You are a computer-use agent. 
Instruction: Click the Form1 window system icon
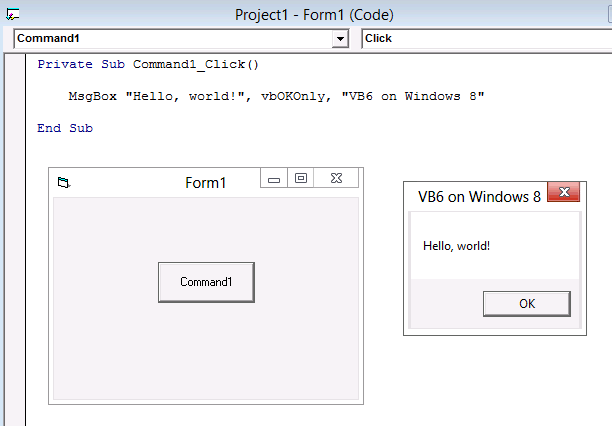pos(64,182)
